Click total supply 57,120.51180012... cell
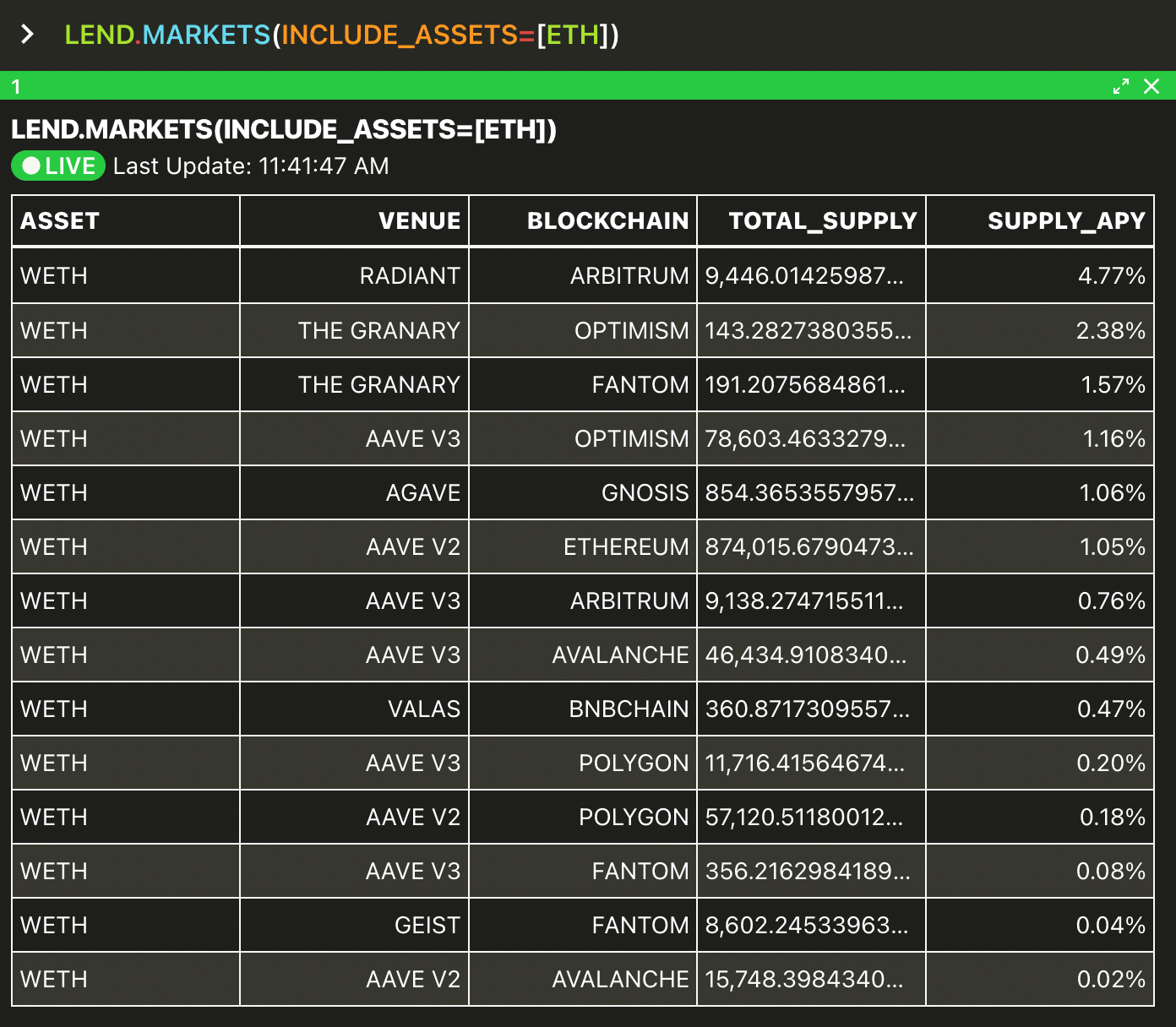 811,817
